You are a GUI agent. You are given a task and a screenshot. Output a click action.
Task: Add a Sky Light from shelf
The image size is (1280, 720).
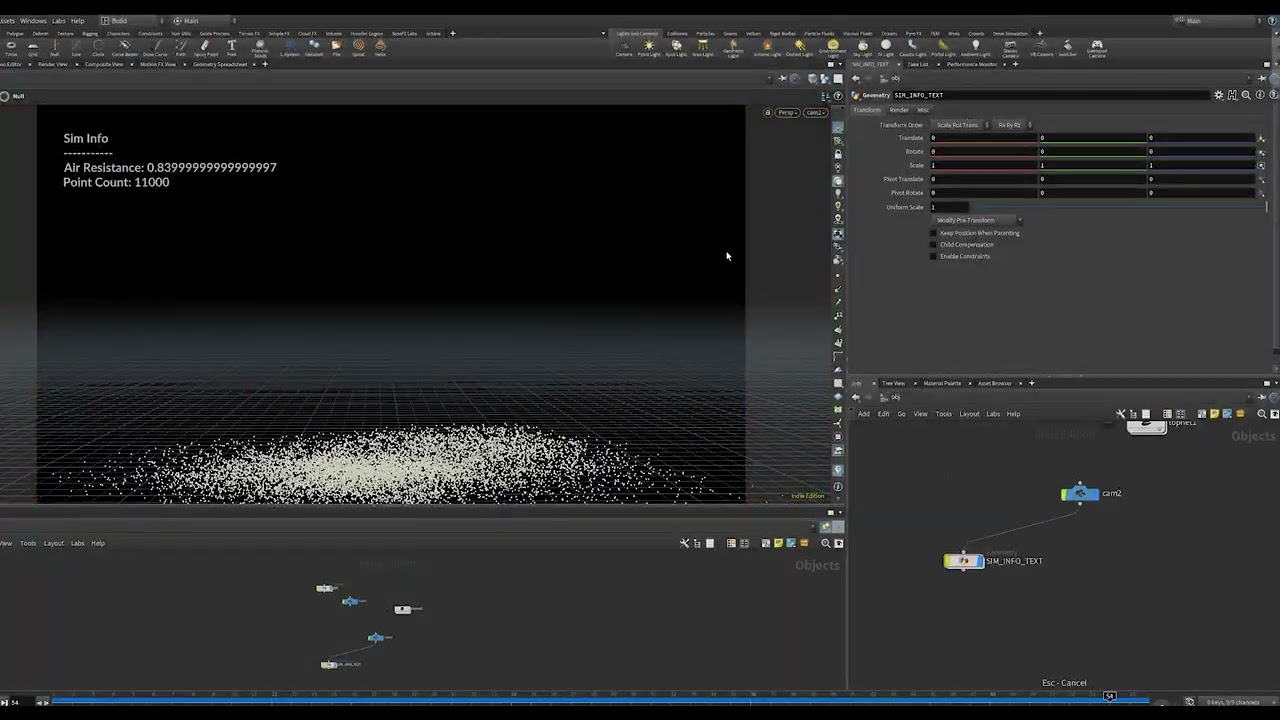[x=863, y=47]
